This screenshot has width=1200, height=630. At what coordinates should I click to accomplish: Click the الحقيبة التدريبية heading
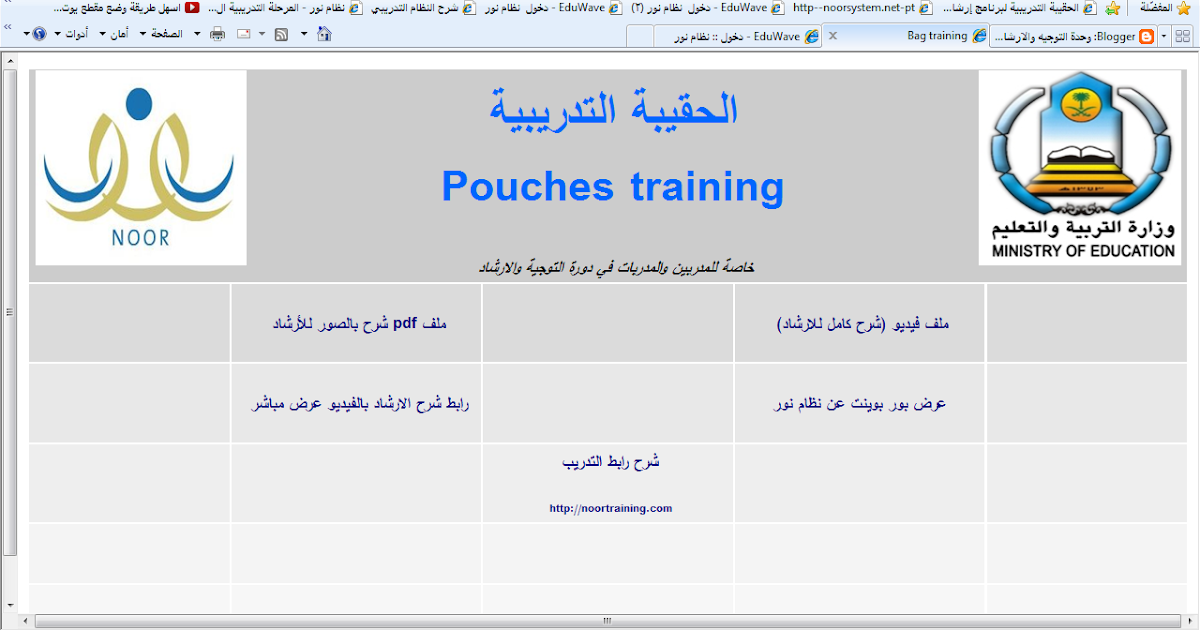click(614, 108)
